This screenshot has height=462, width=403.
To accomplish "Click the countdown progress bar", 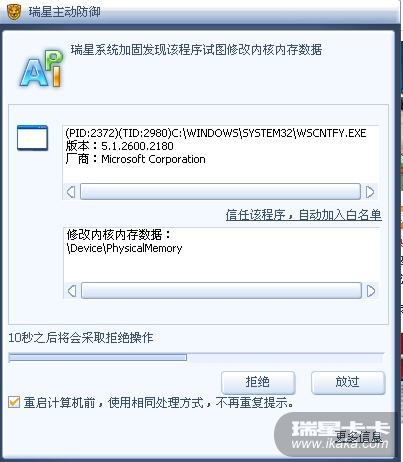I will coord(196,358).
